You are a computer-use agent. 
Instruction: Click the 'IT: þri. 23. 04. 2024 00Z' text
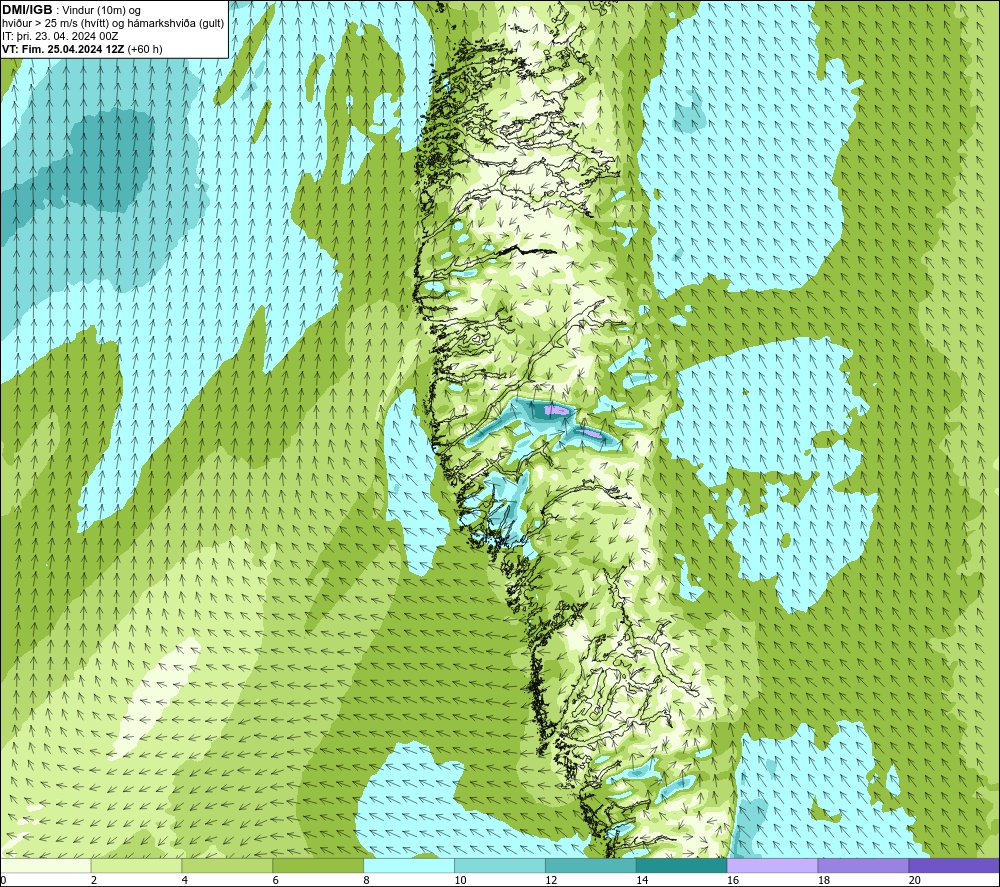60,36
